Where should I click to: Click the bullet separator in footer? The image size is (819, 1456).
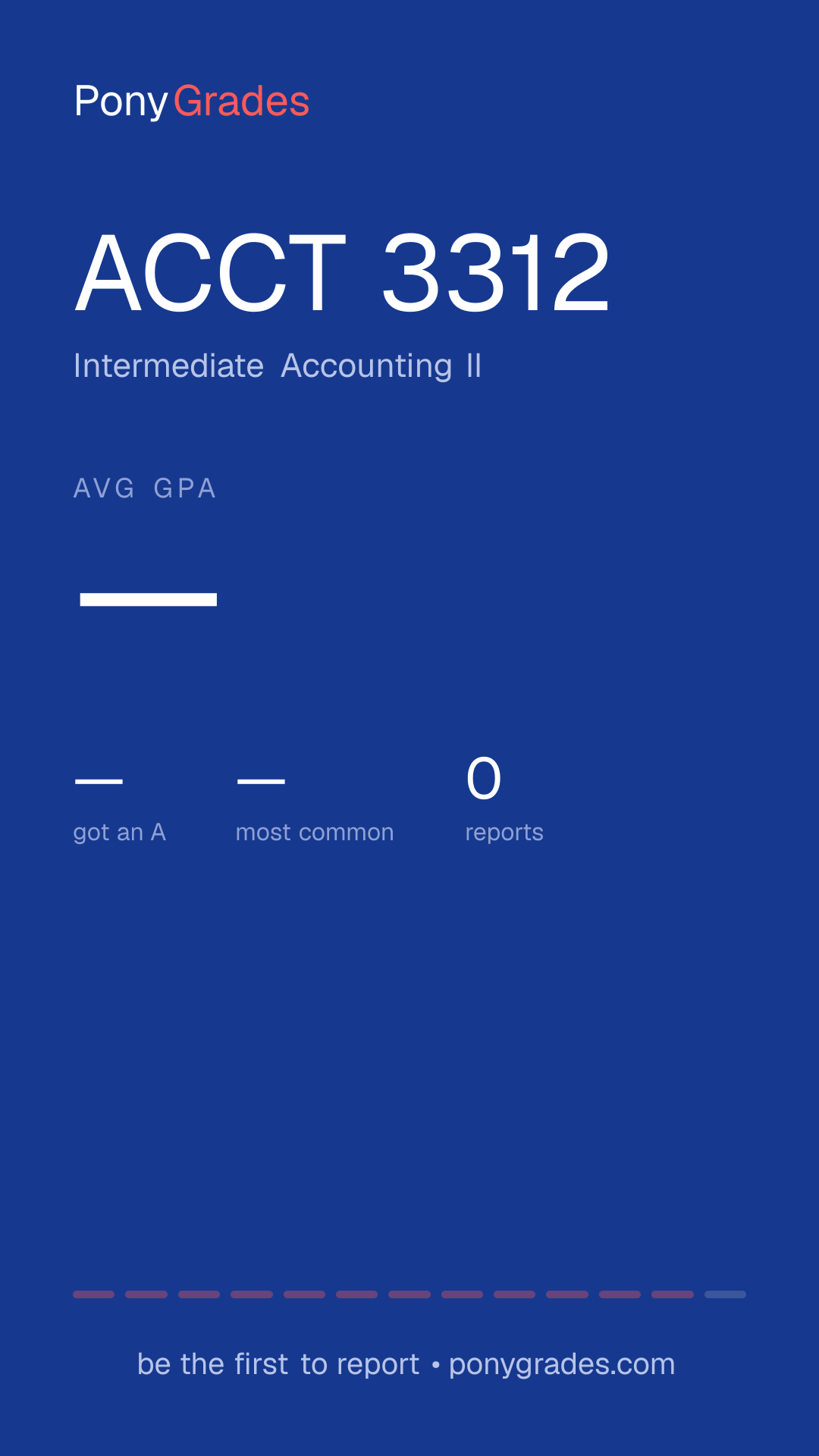(x=435, y=1365)
